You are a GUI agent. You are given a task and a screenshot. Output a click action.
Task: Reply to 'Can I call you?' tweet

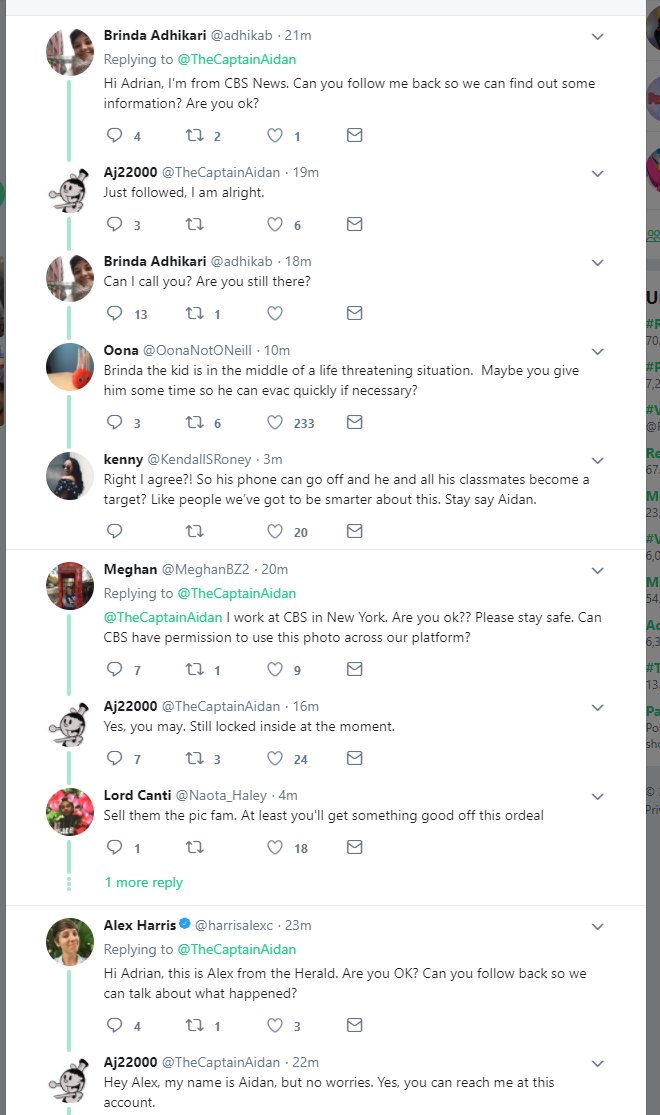tap(114, 314)
